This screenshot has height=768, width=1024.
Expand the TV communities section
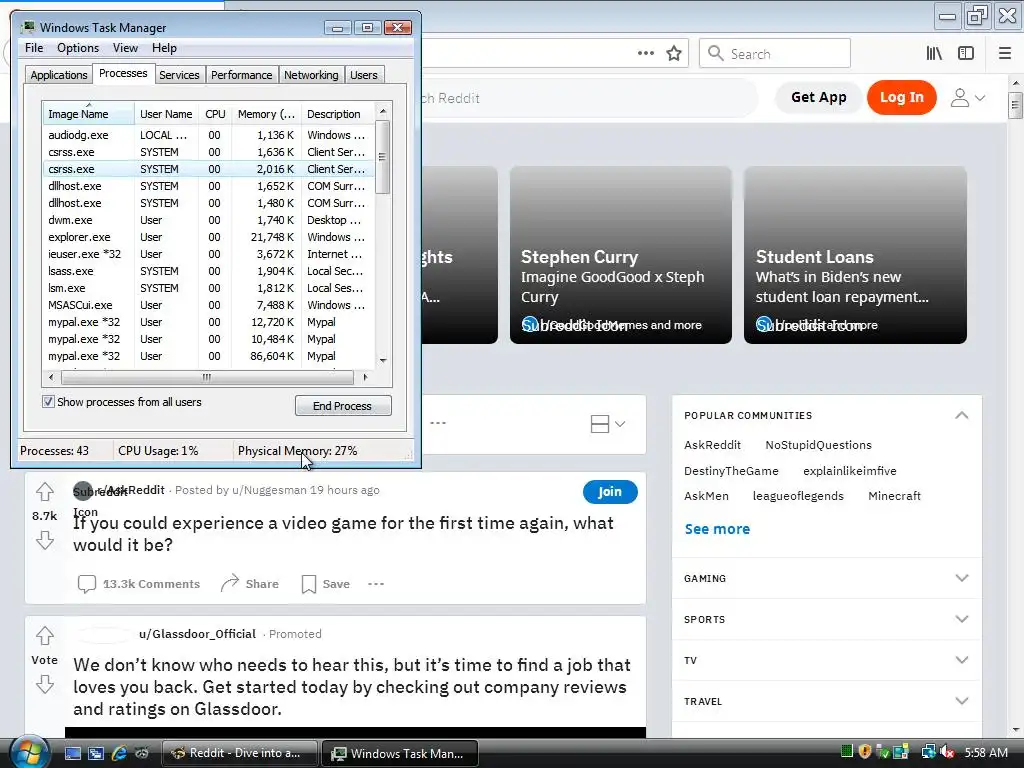961,660
